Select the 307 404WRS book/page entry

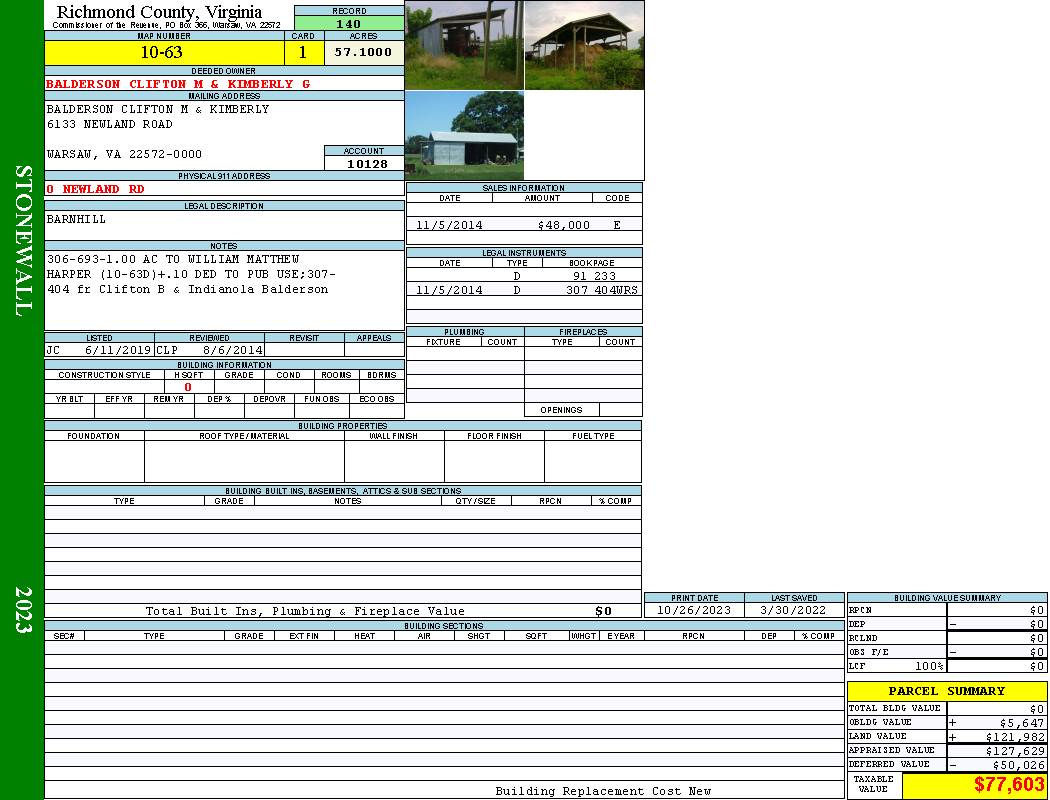[603, 290]
